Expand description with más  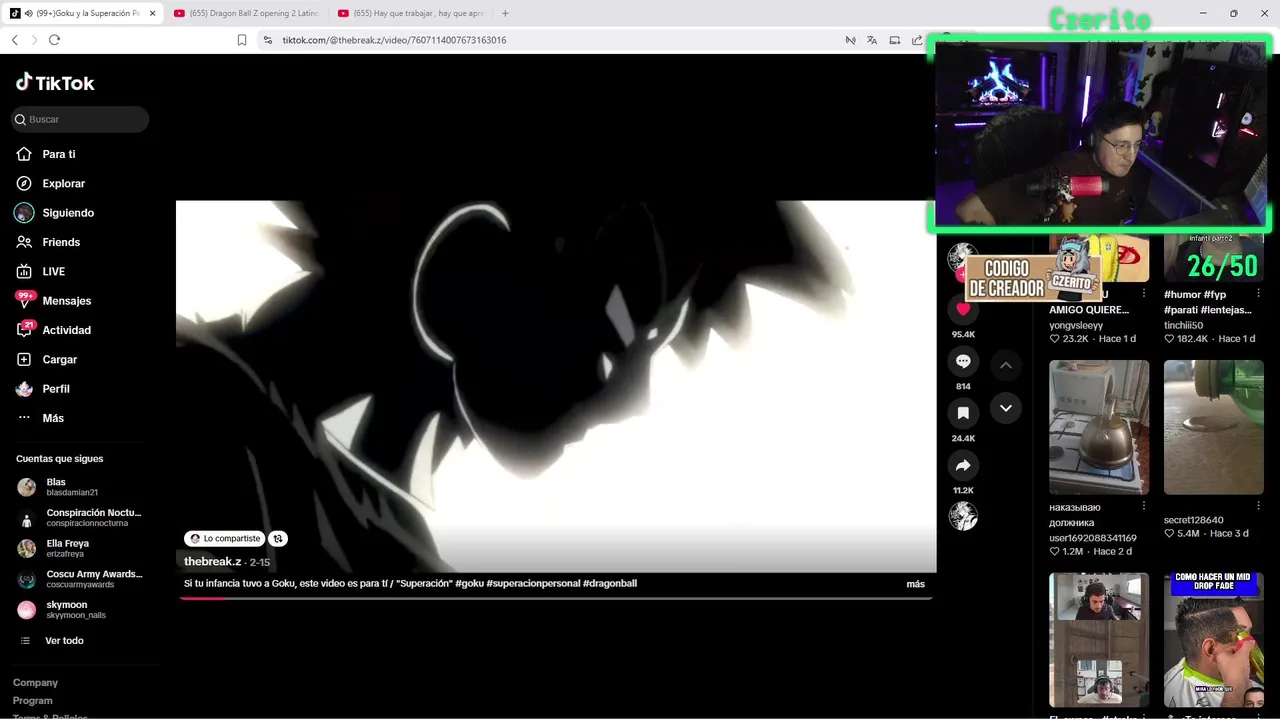tap(915, 584)
